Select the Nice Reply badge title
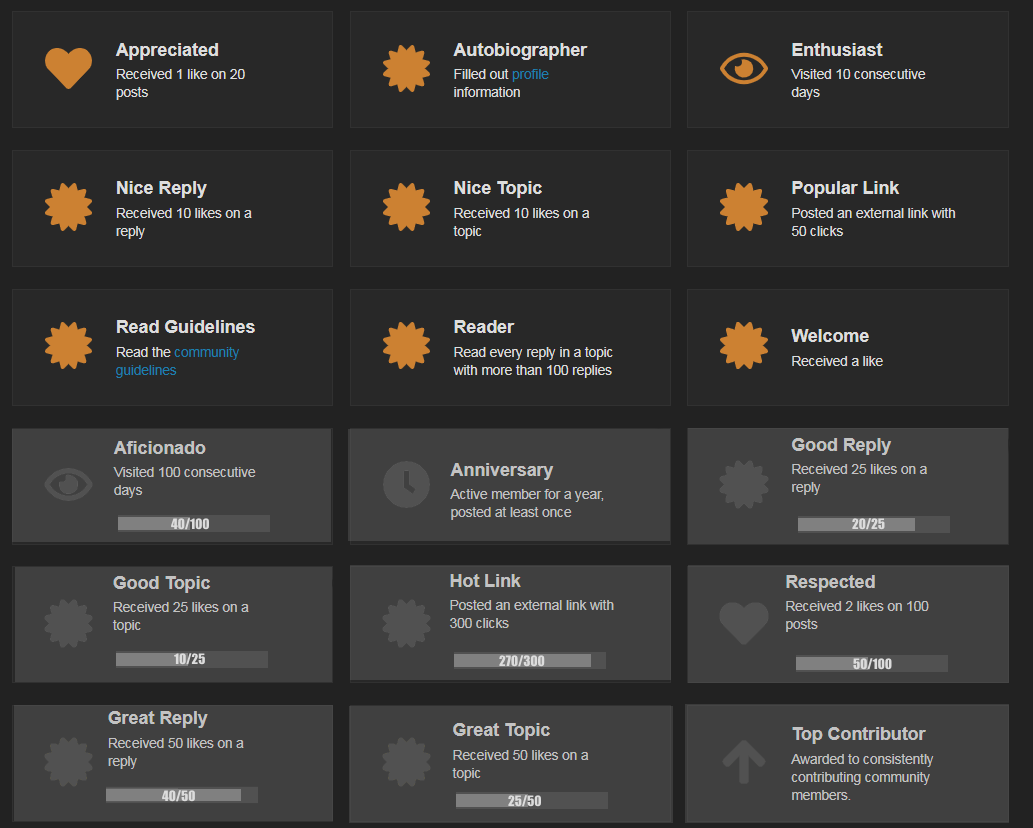The height and width of the screenshot is (828, 1033). tap(161, 188)
